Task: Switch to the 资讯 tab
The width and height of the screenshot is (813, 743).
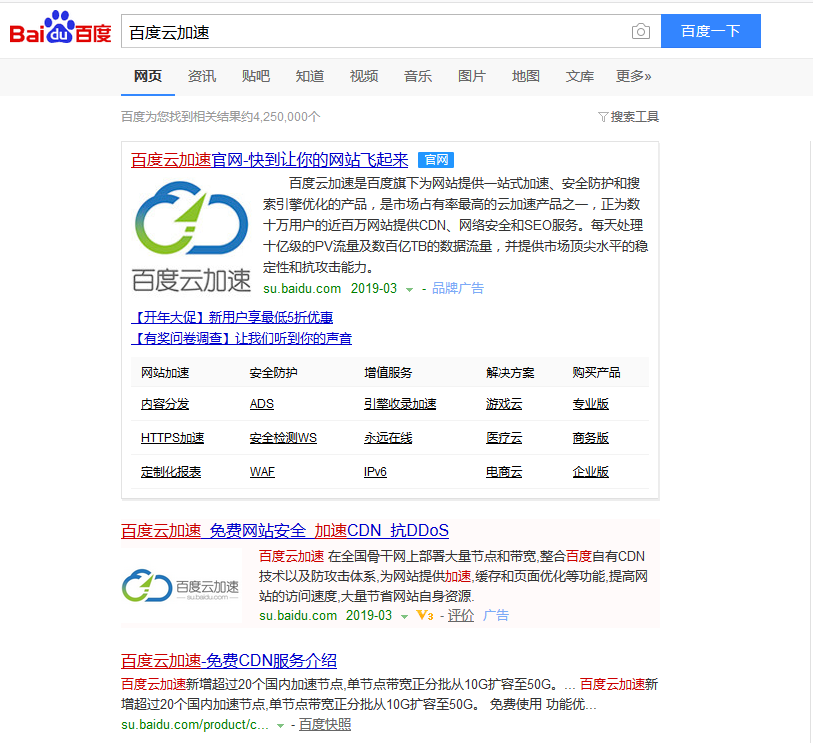Action: (202, 76)
